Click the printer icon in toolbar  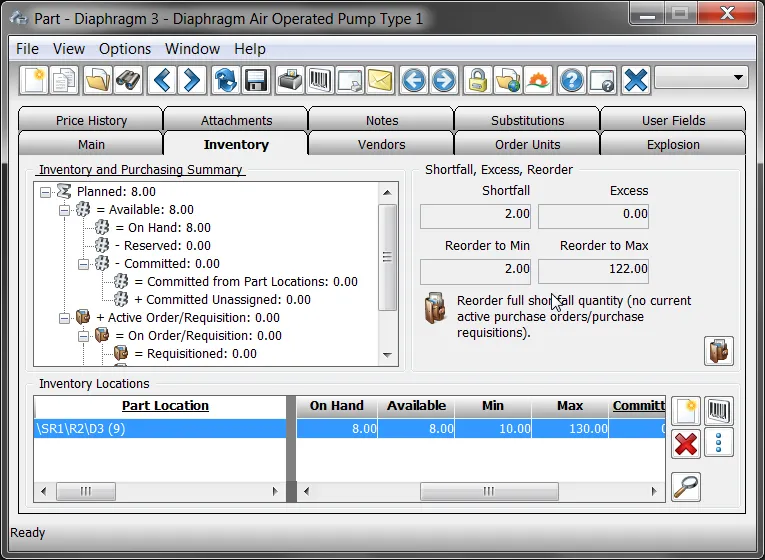(x=290, y=80)
